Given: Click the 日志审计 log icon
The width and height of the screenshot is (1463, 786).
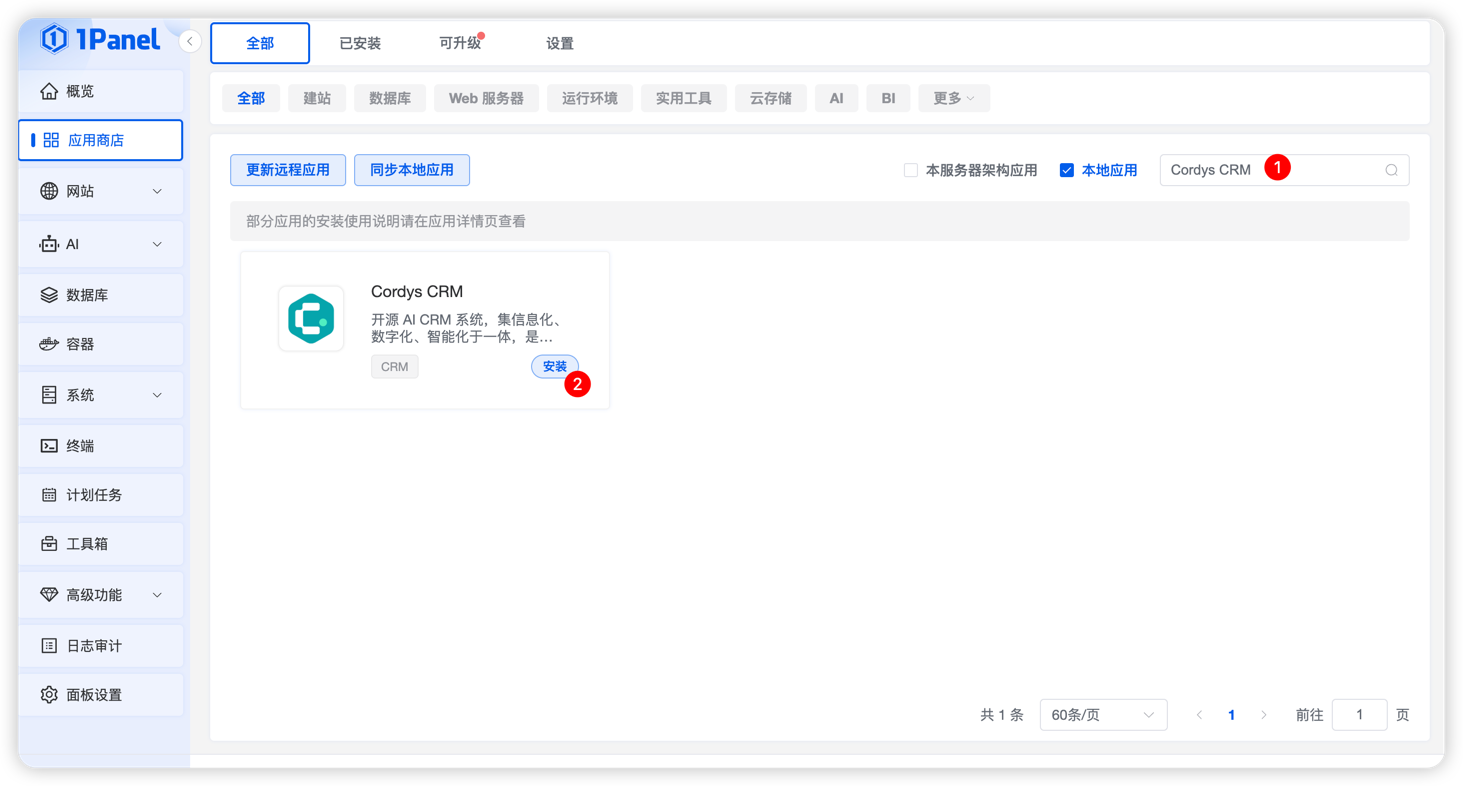Looking at the screenshot, I should coord(49,646).
